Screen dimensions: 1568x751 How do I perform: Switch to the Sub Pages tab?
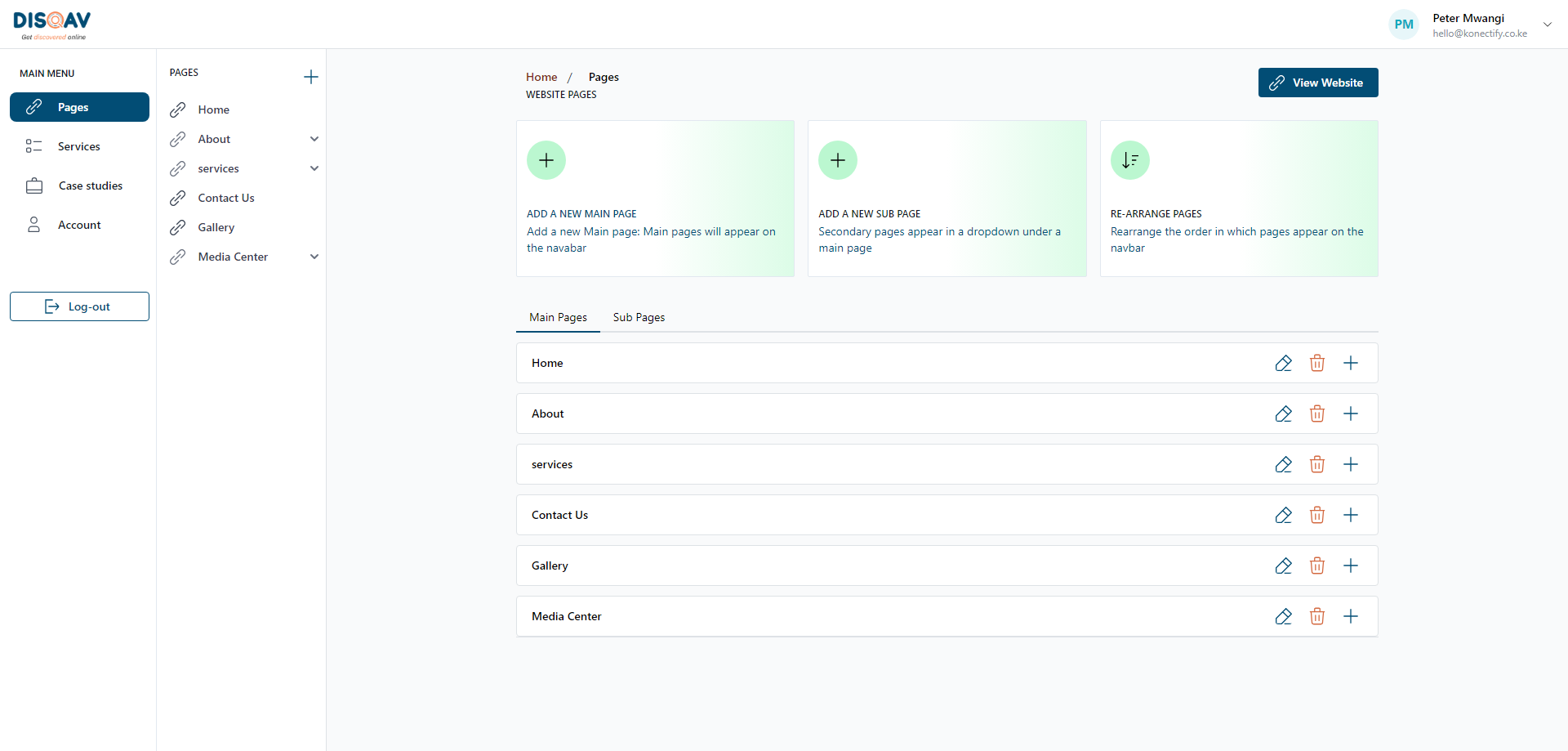(x=639, y=317)
